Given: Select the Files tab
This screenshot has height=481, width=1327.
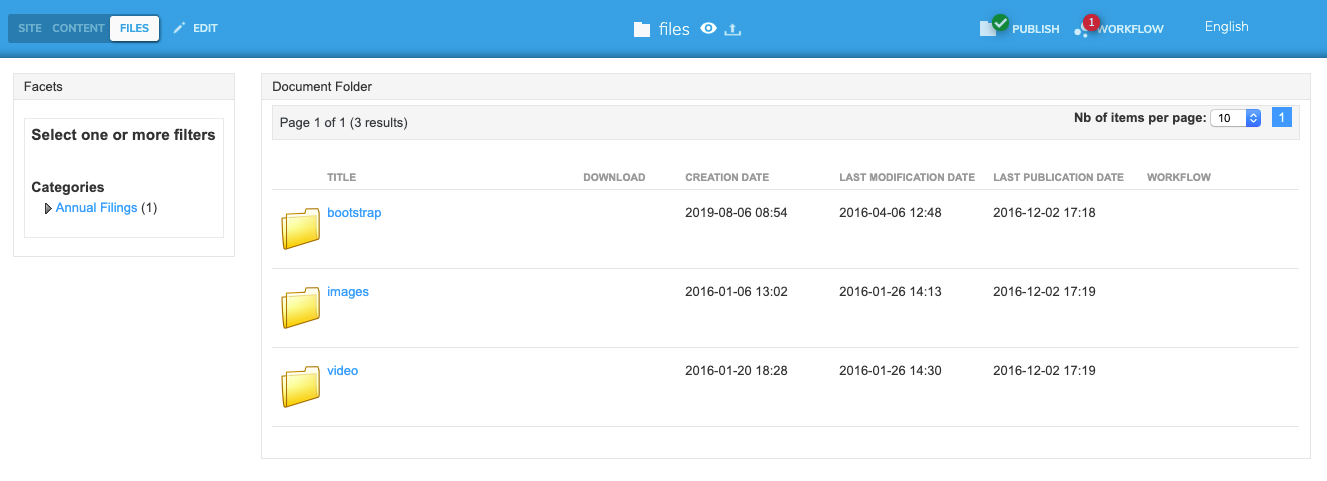Looking at the screenshot, I should click(x=134, y=28).
